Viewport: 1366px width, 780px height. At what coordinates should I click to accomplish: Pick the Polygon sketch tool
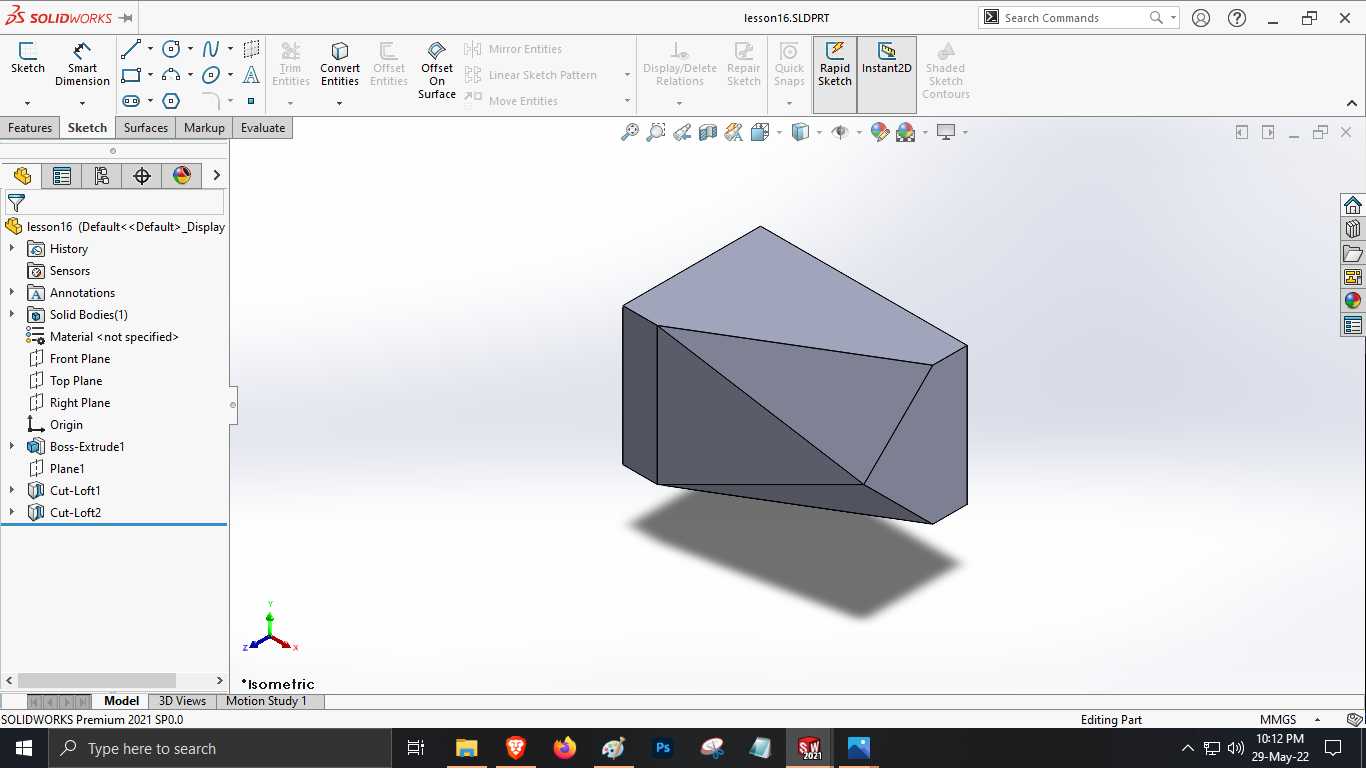(171, 101)
